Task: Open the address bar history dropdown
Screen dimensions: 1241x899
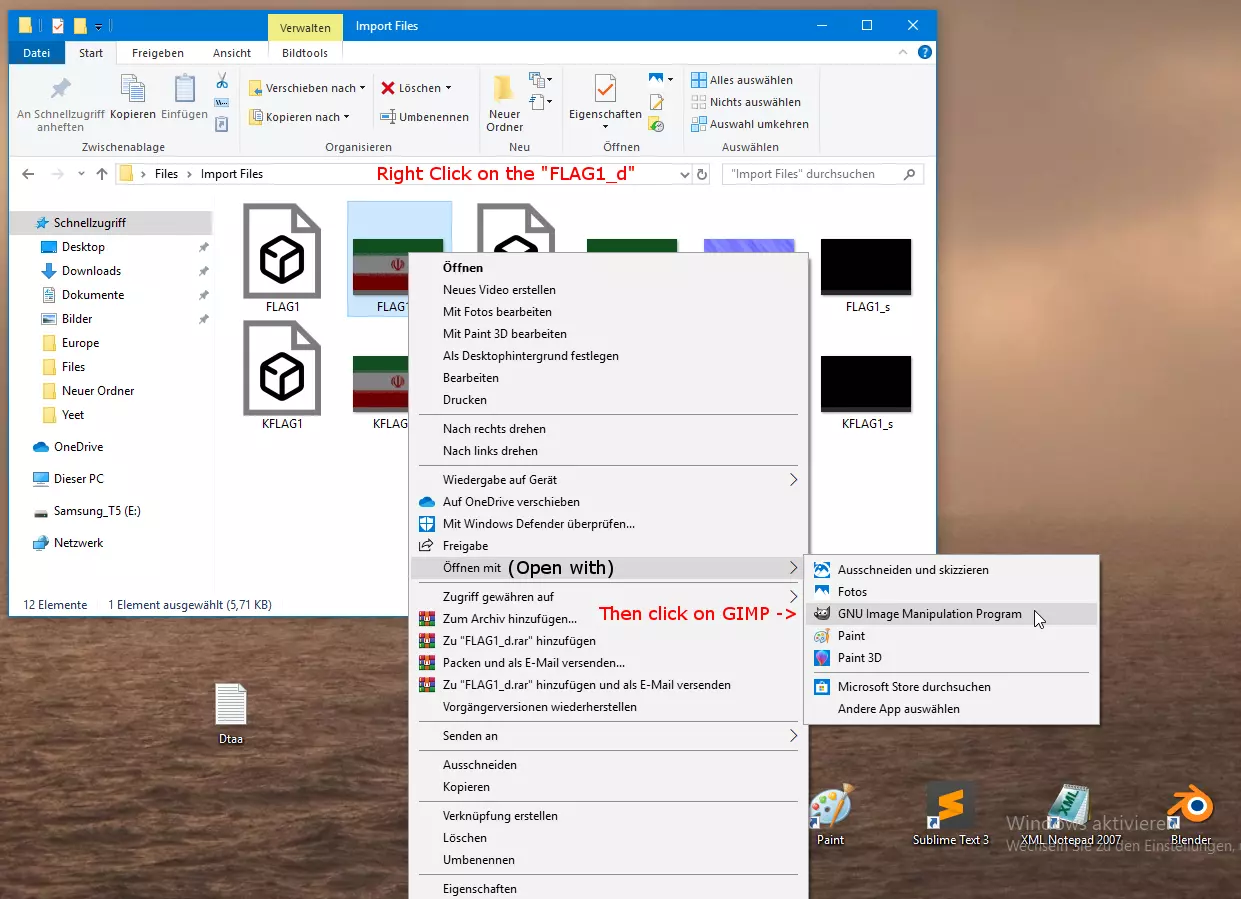Action: pyautogui.click(x=685, y=174)
